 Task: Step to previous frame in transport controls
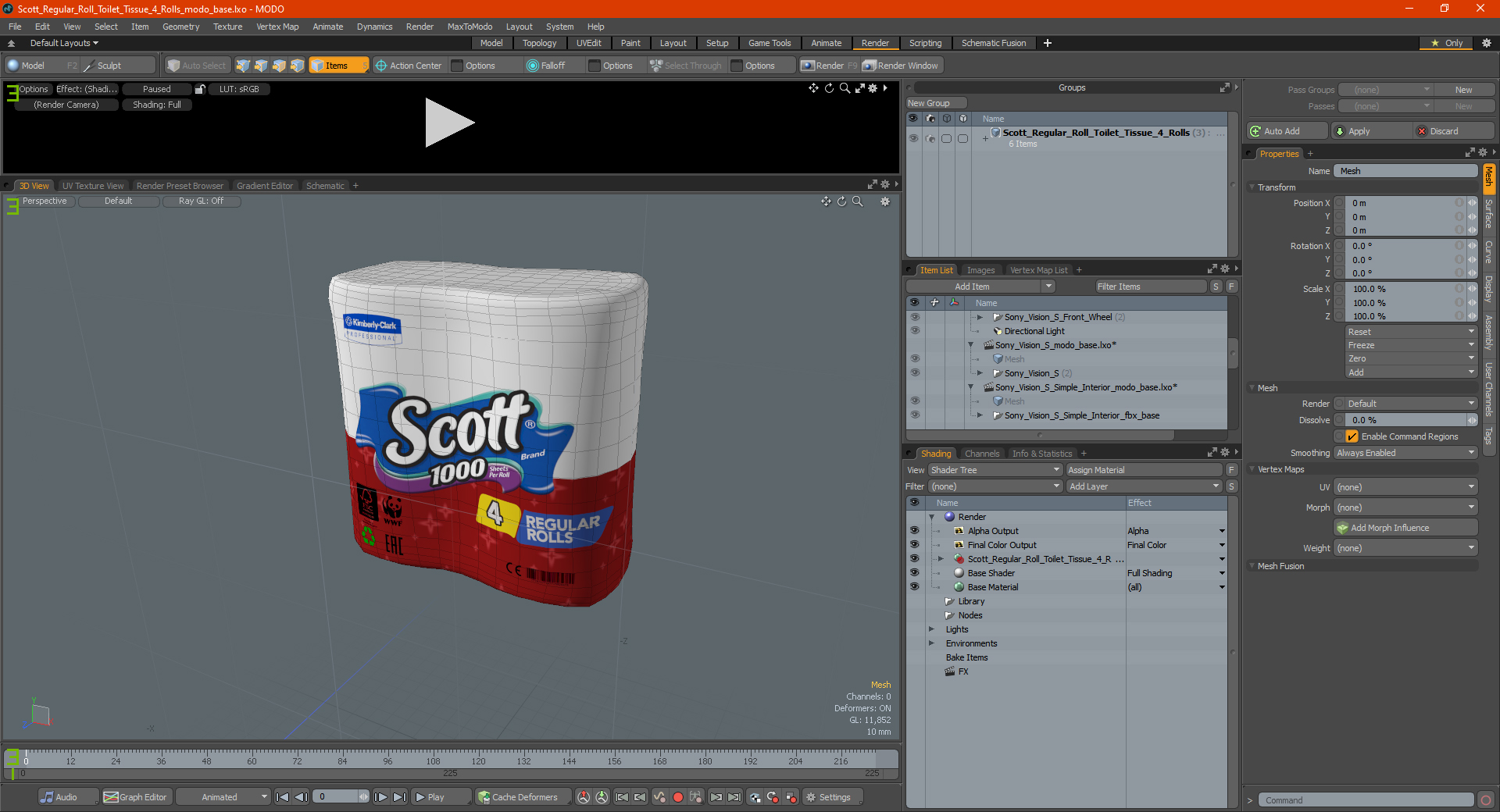click(301, 797)
